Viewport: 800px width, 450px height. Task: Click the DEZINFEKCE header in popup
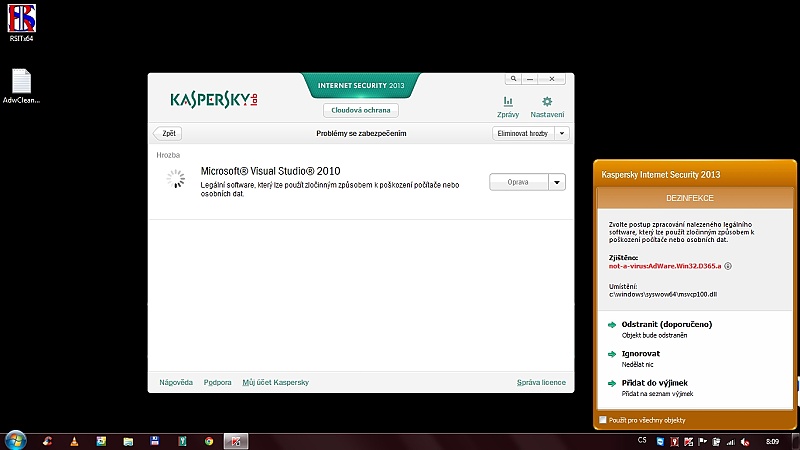tap(690, 198)
